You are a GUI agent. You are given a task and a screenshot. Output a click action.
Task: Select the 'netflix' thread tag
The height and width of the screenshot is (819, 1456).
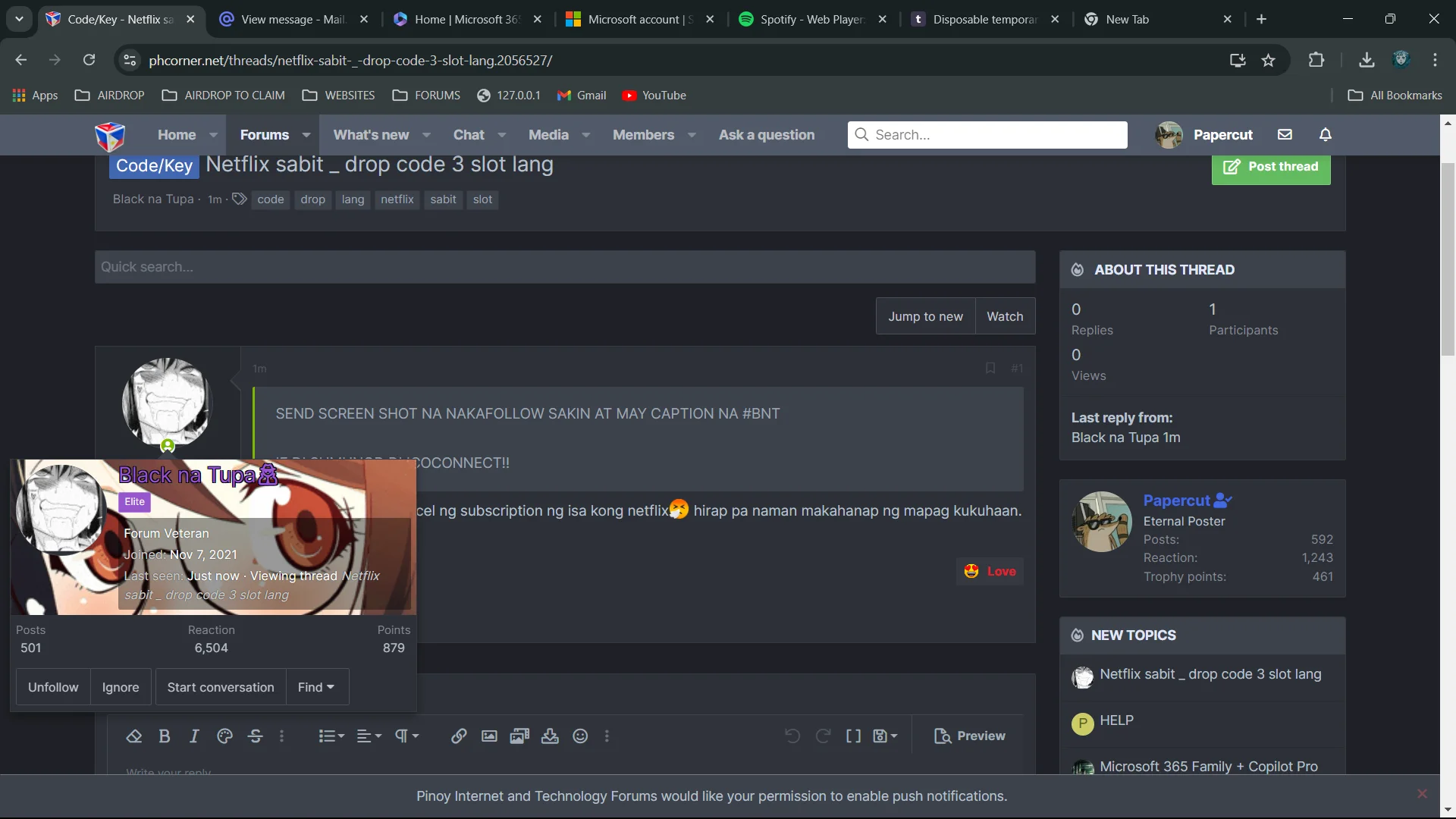397,199
